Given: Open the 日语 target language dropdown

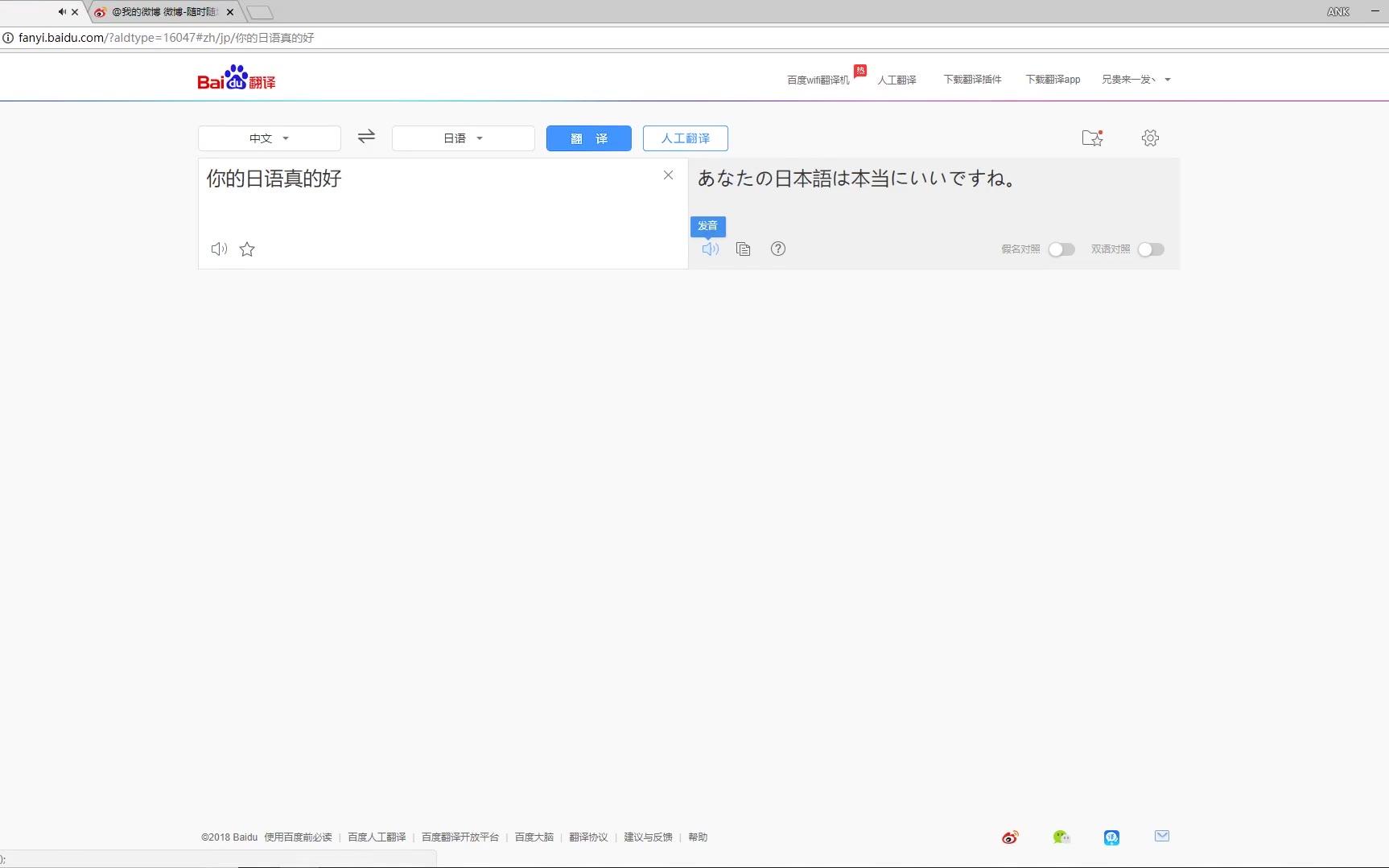Looking at the screenshot, I should 464,138.
